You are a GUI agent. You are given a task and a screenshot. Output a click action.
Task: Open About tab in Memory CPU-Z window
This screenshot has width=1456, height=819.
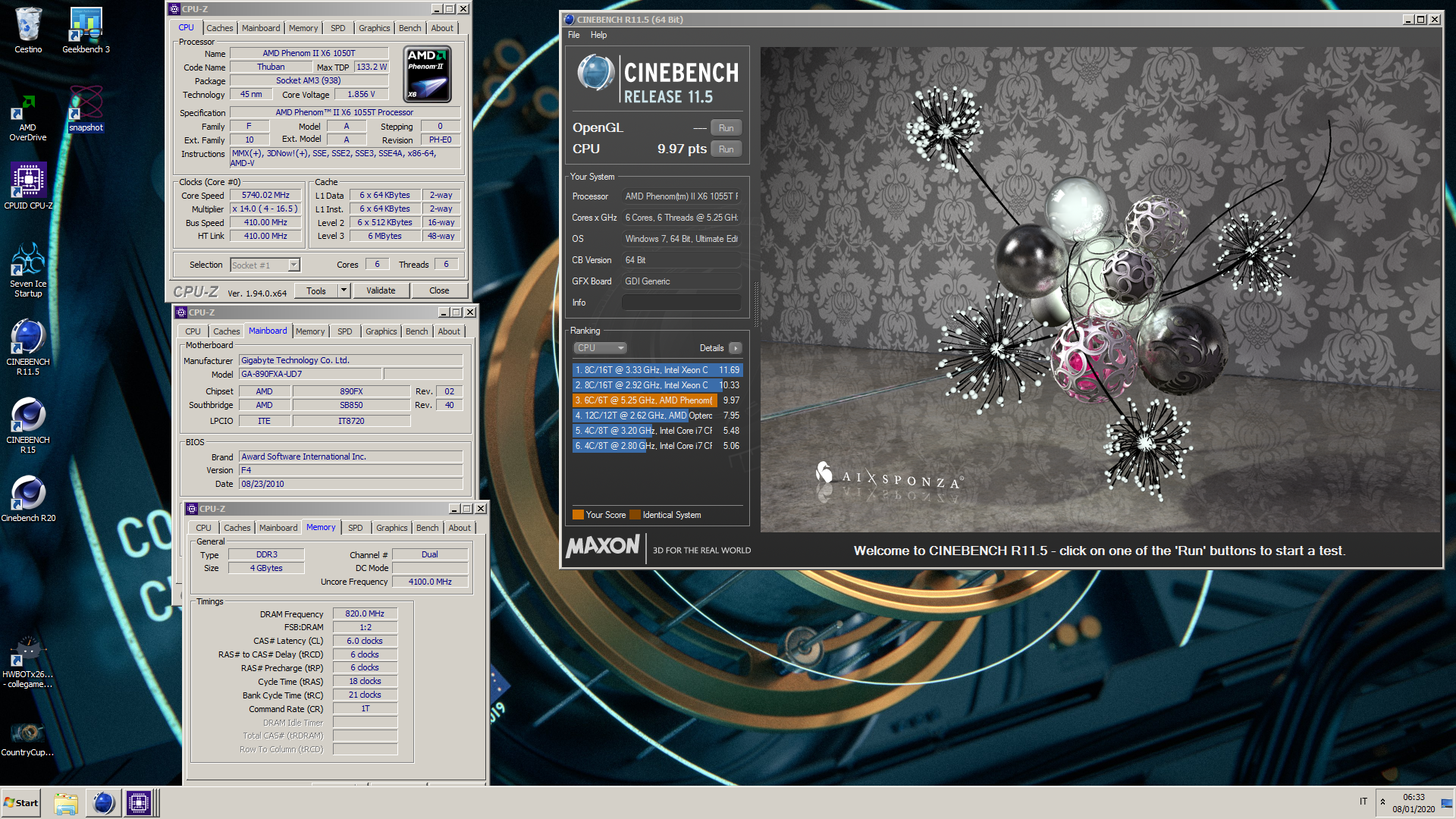pyautogui.click(x=460, y=528)
